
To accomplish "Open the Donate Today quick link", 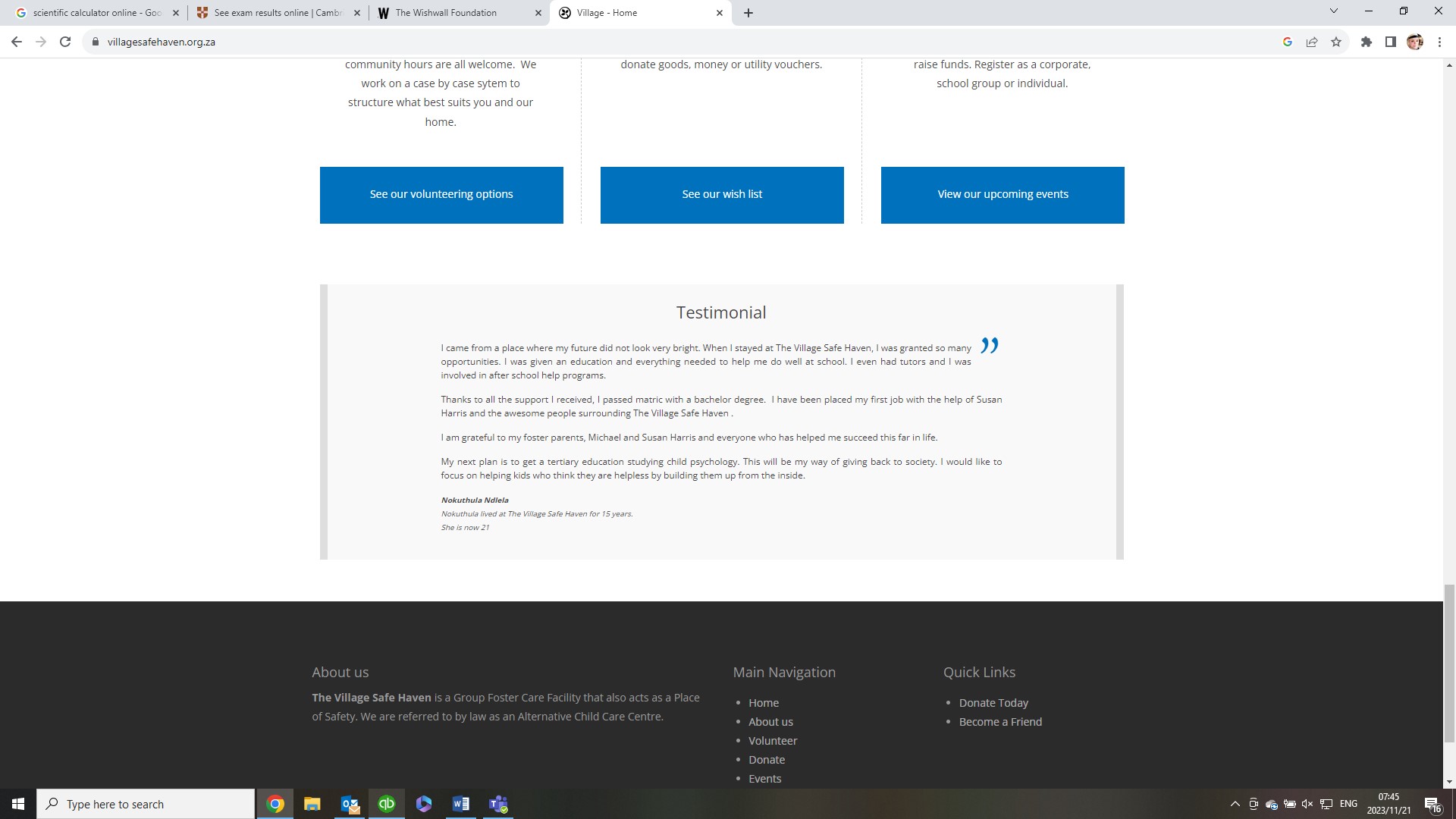I will (x=993, y=703).
